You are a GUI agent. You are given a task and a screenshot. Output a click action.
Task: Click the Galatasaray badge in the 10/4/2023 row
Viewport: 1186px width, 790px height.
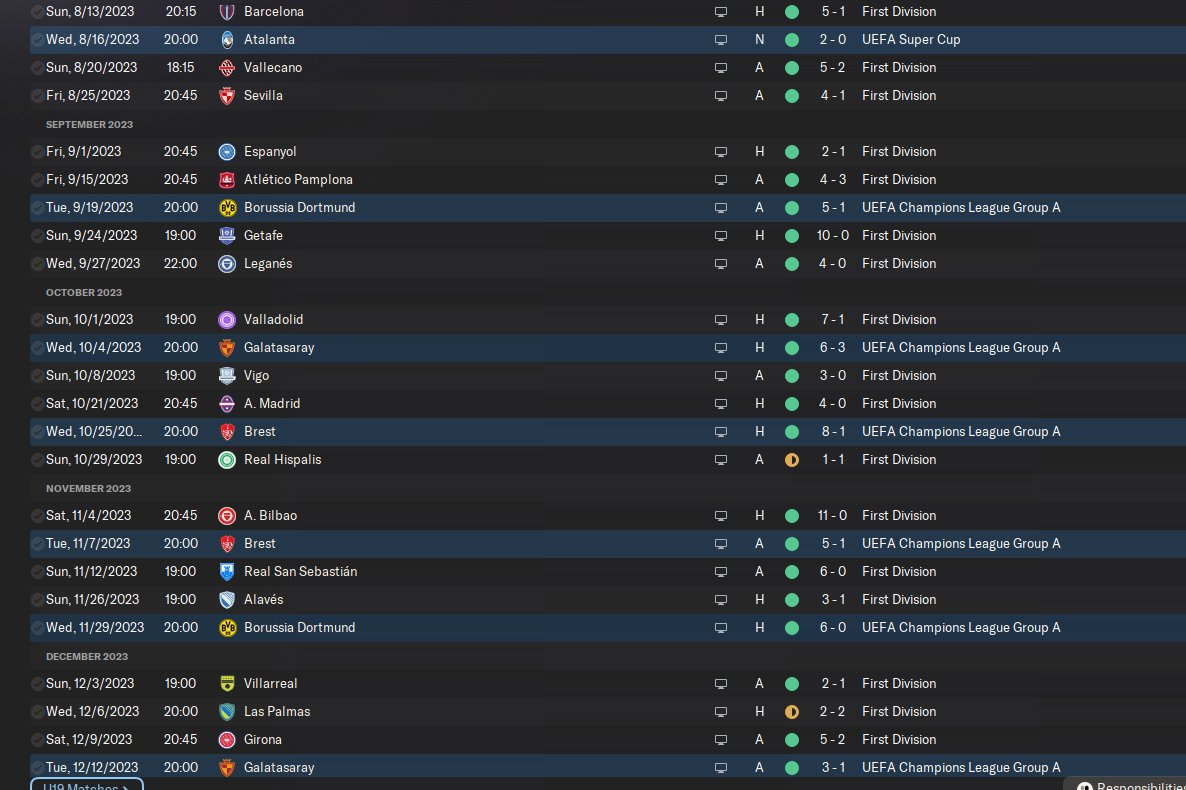coord(227,348)
